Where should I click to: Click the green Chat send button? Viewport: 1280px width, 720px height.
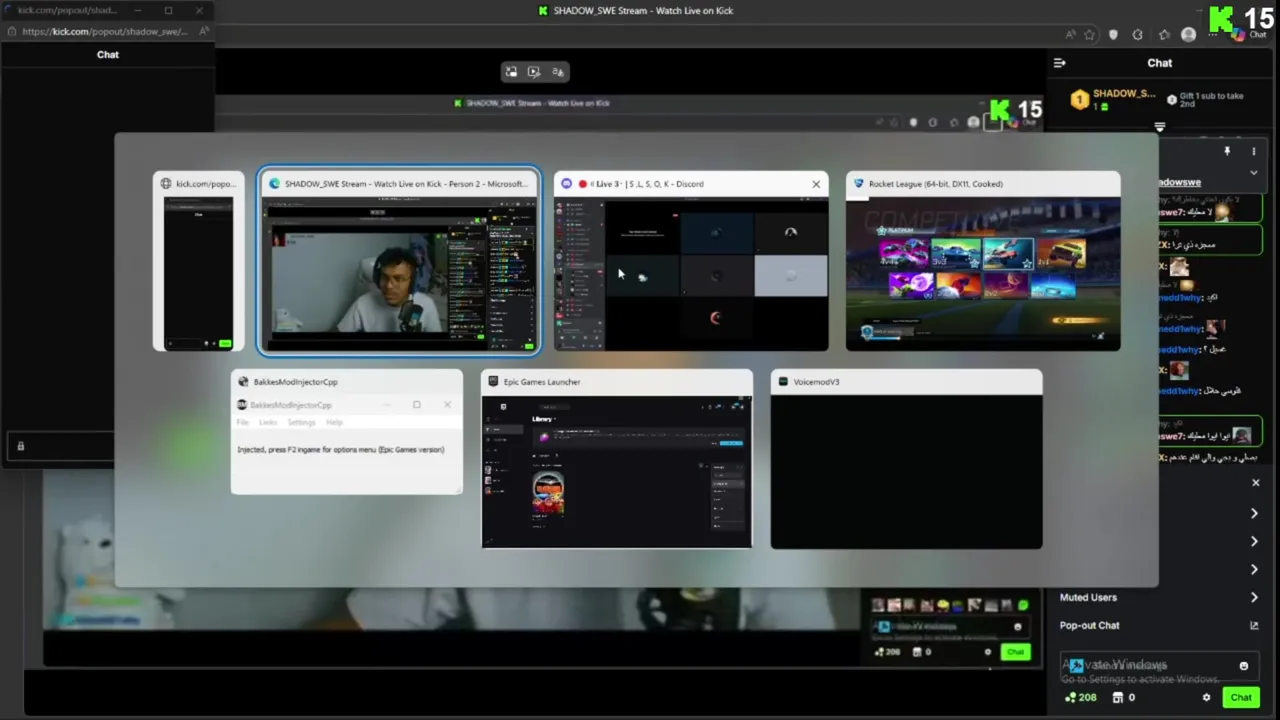point(1241,698)
